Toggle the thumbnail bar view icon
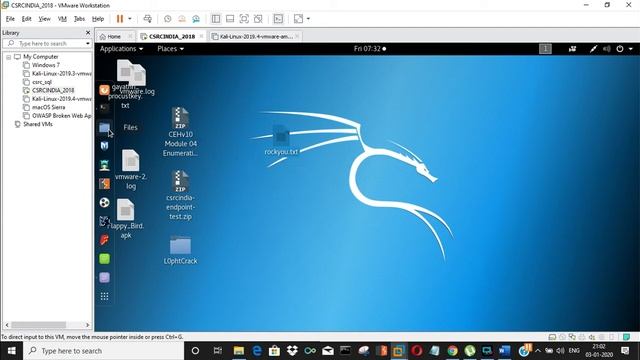Viewport: 640px width, 360px height. point(230,19)
